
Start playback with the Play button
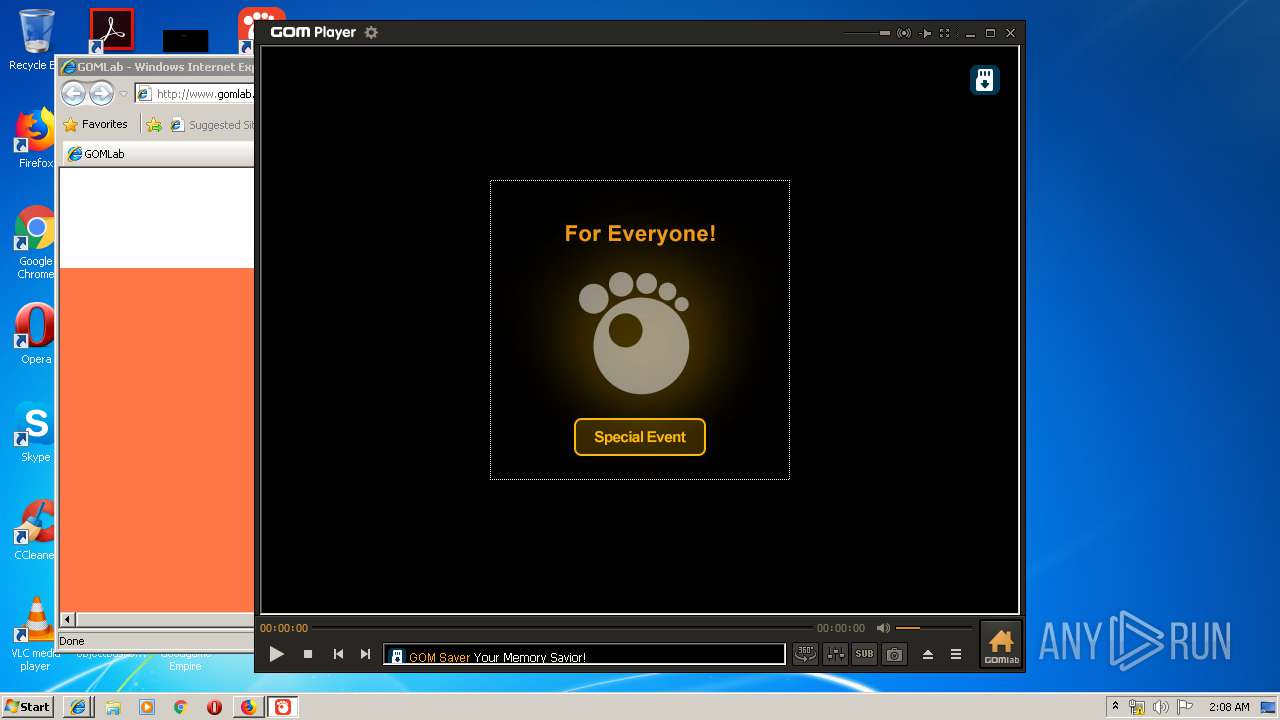[277, 654]
